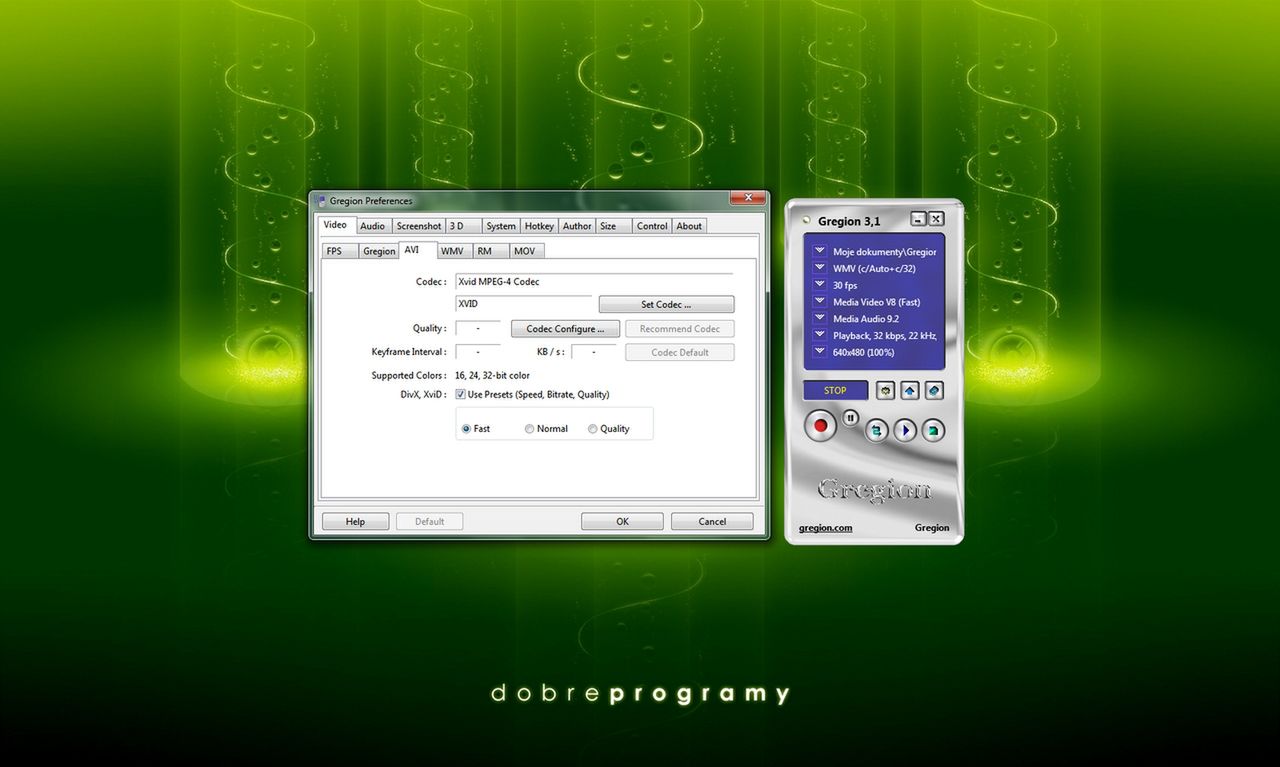Image resolution: width=1280 pixels, height=767 pixels.
Task: Click the "16, 24, 32-bit color" text
Action: pos(492,375)
